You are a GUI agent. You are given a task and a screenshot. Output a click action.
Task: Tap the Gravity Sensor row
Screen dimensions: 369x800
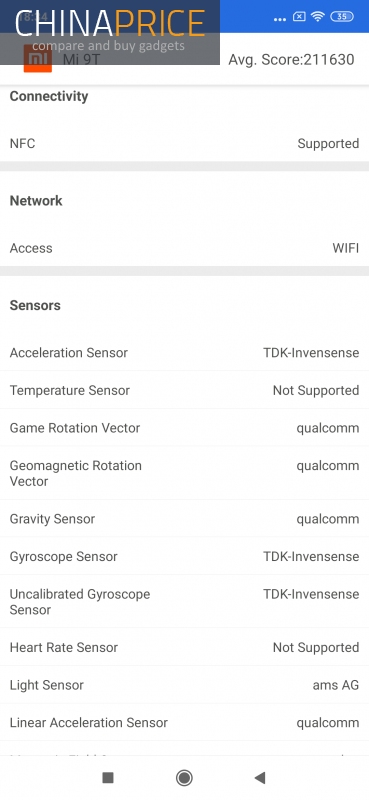tap(184, 519)
